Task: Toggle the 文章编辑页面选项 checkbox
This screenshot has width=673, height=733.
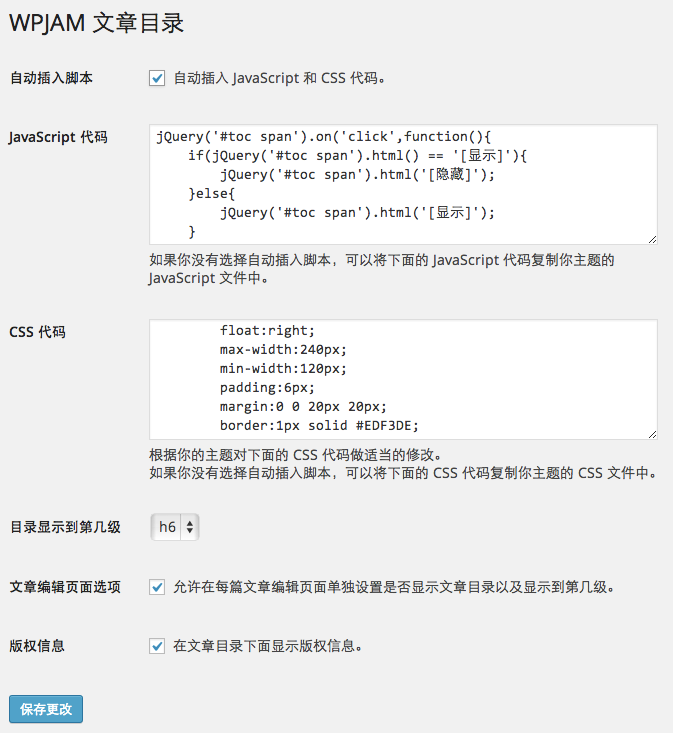Action: point(157,587)
